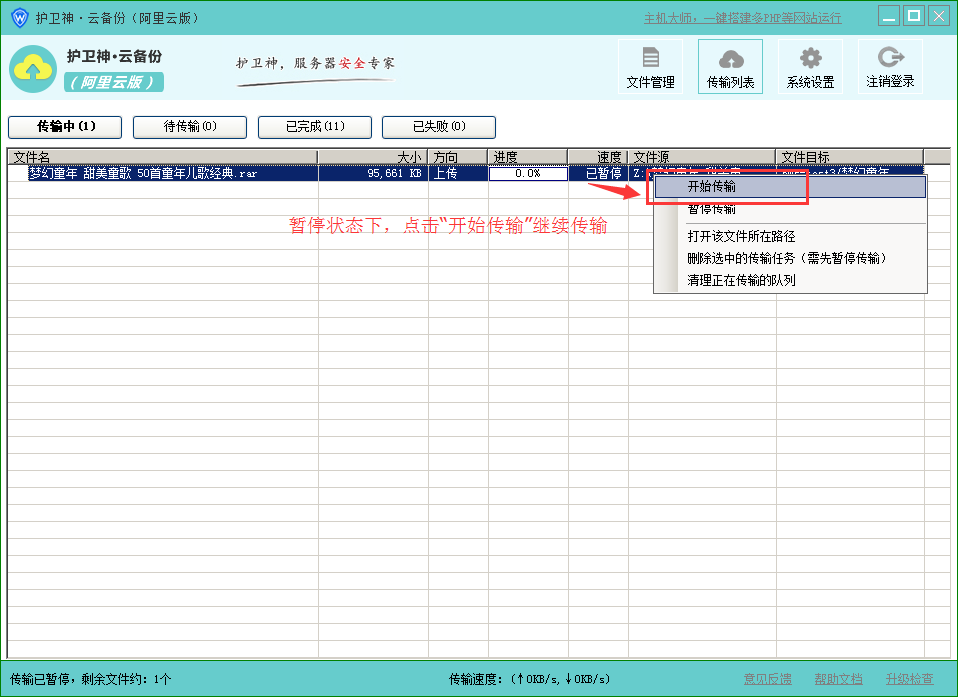
Task: Sort by 速度 column header
Action: click(x=598, y=157)
